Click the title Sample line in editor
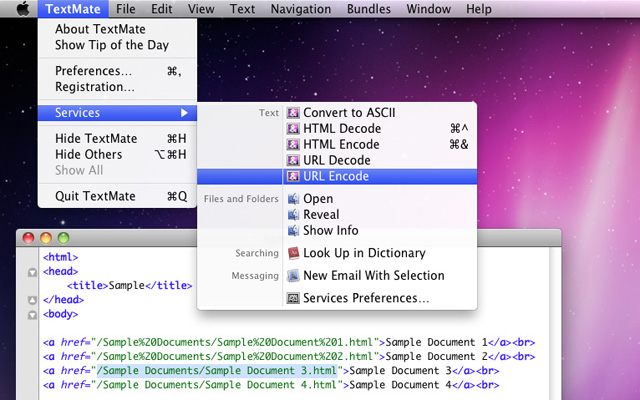The image size is (640, 400). click(x=129, y=285)
